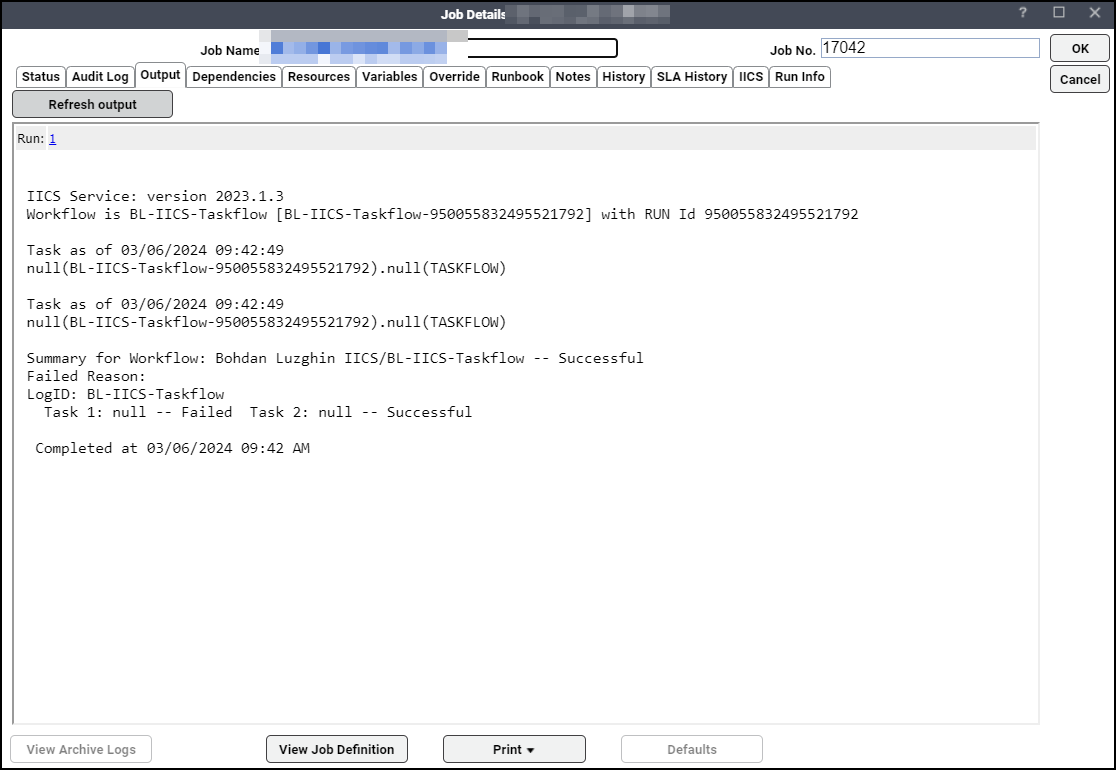The image size is (1116, 770).
Task: Maximize the Job Details window
Action: click(x=1059, y=13)
